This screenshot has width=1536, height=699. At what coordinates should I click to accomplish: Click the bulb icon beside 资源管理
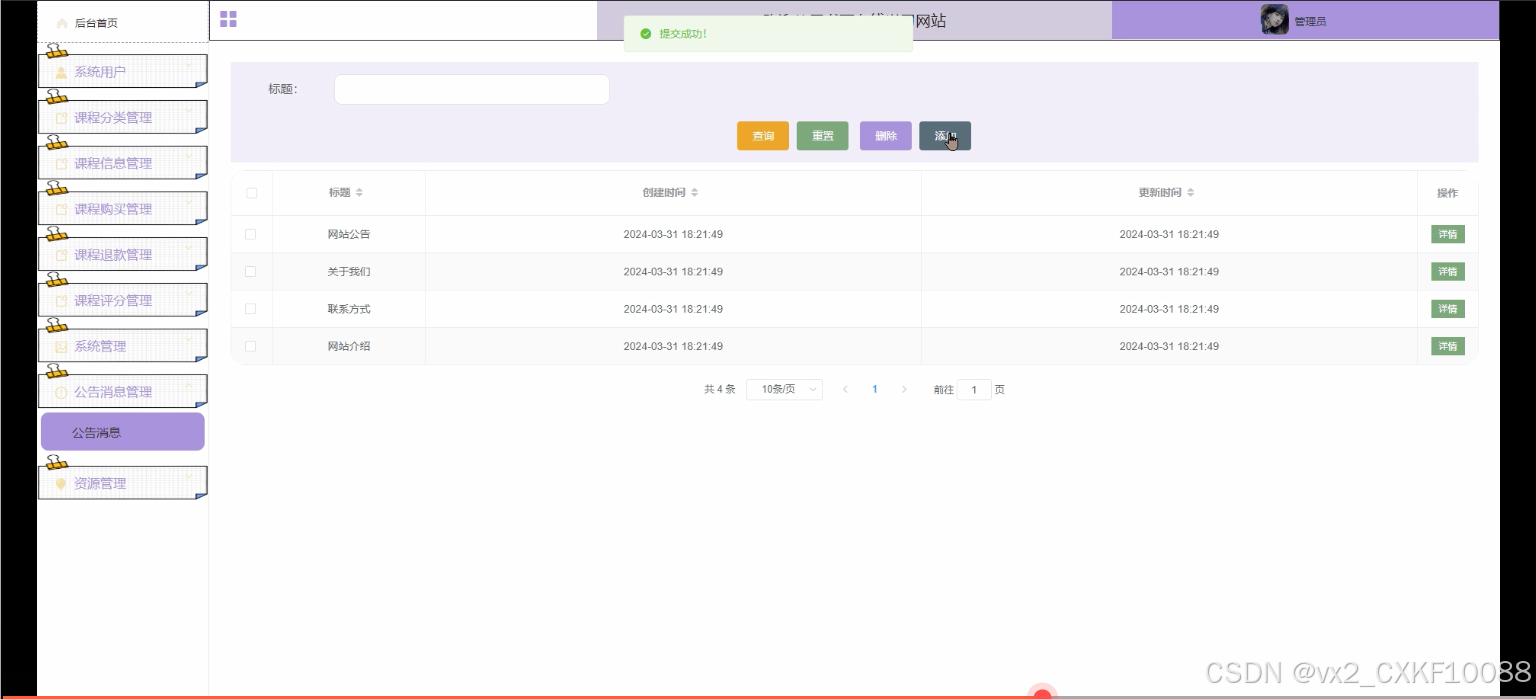pyautogui.click(x=61, y=484)
